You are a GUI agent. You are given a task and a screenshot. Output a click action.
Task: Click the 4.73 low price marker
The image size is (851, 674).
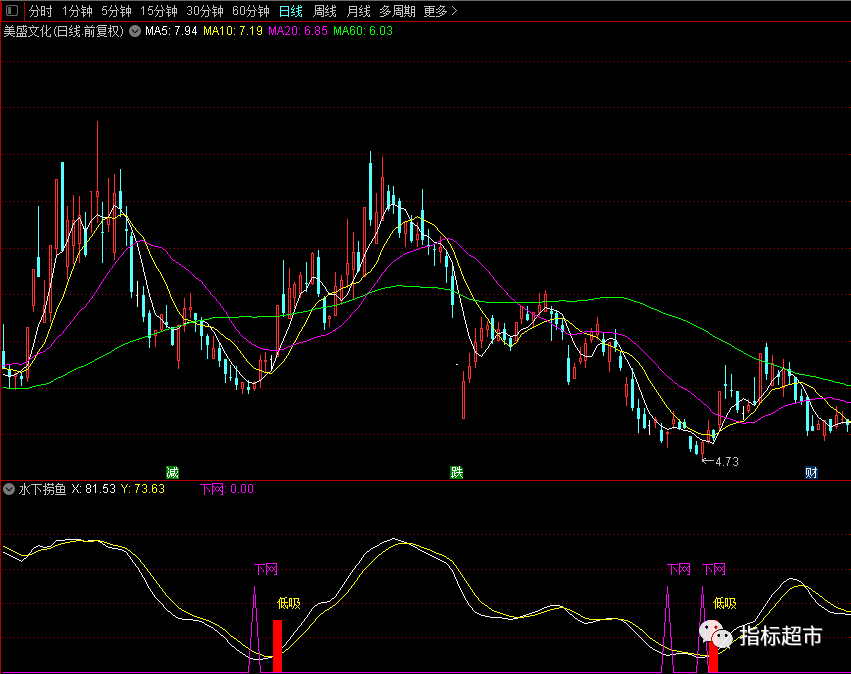[720, 461]
